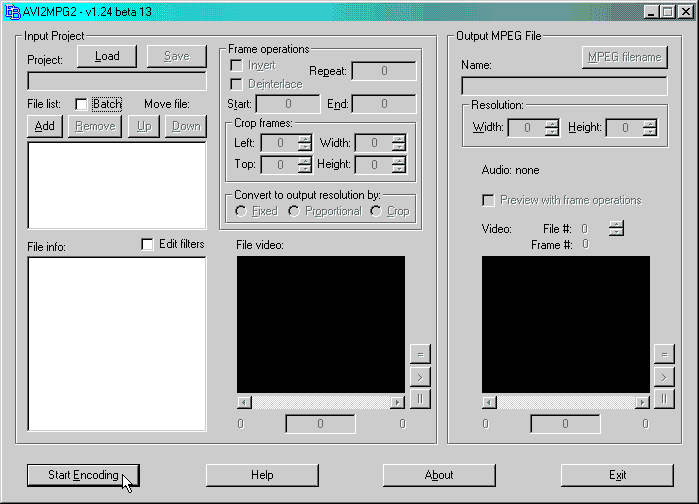Select the Crop radio button

pos(376,211)
